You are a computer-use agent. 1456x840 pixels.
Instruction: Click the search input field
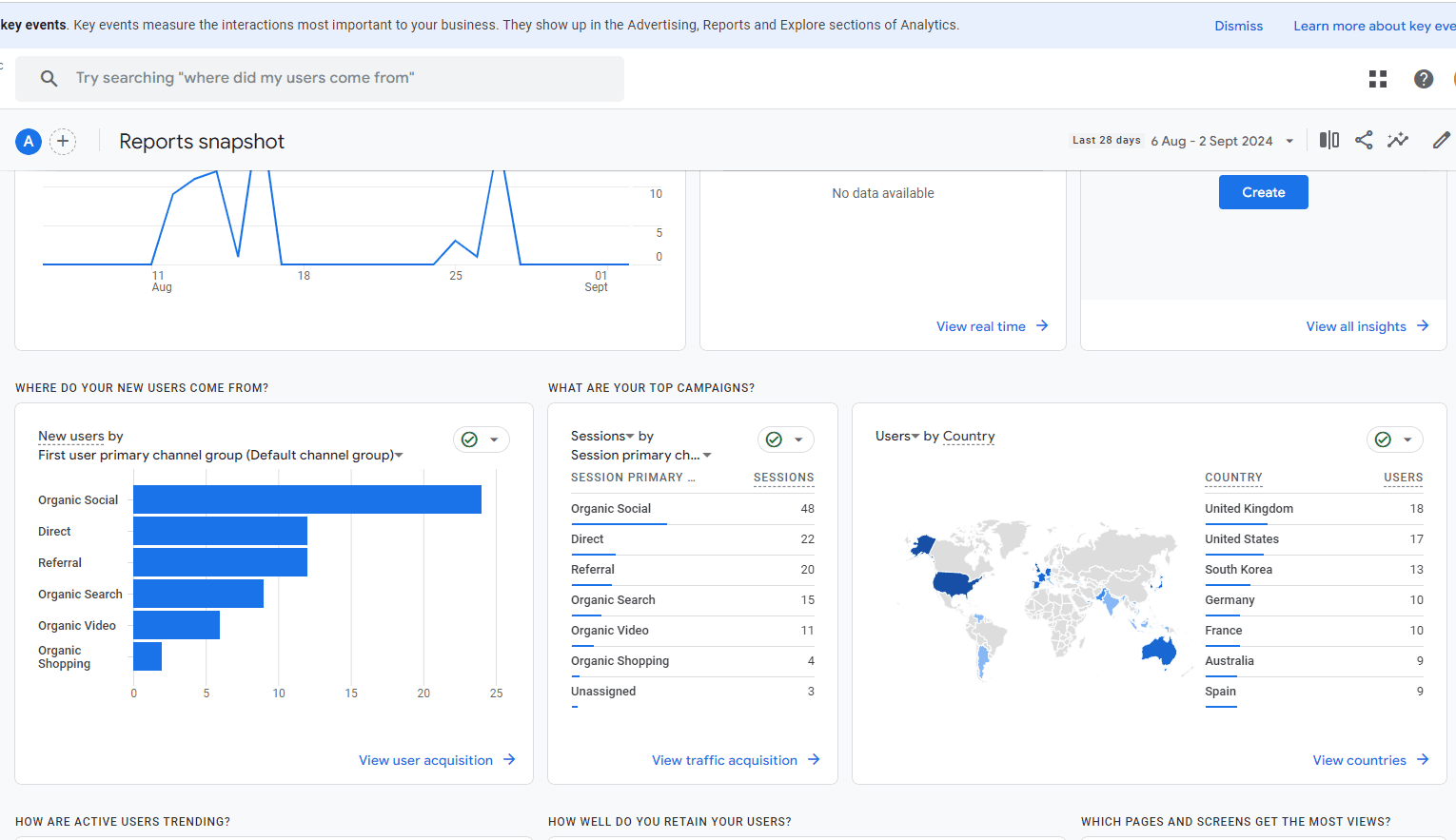[x=320, y=78]
